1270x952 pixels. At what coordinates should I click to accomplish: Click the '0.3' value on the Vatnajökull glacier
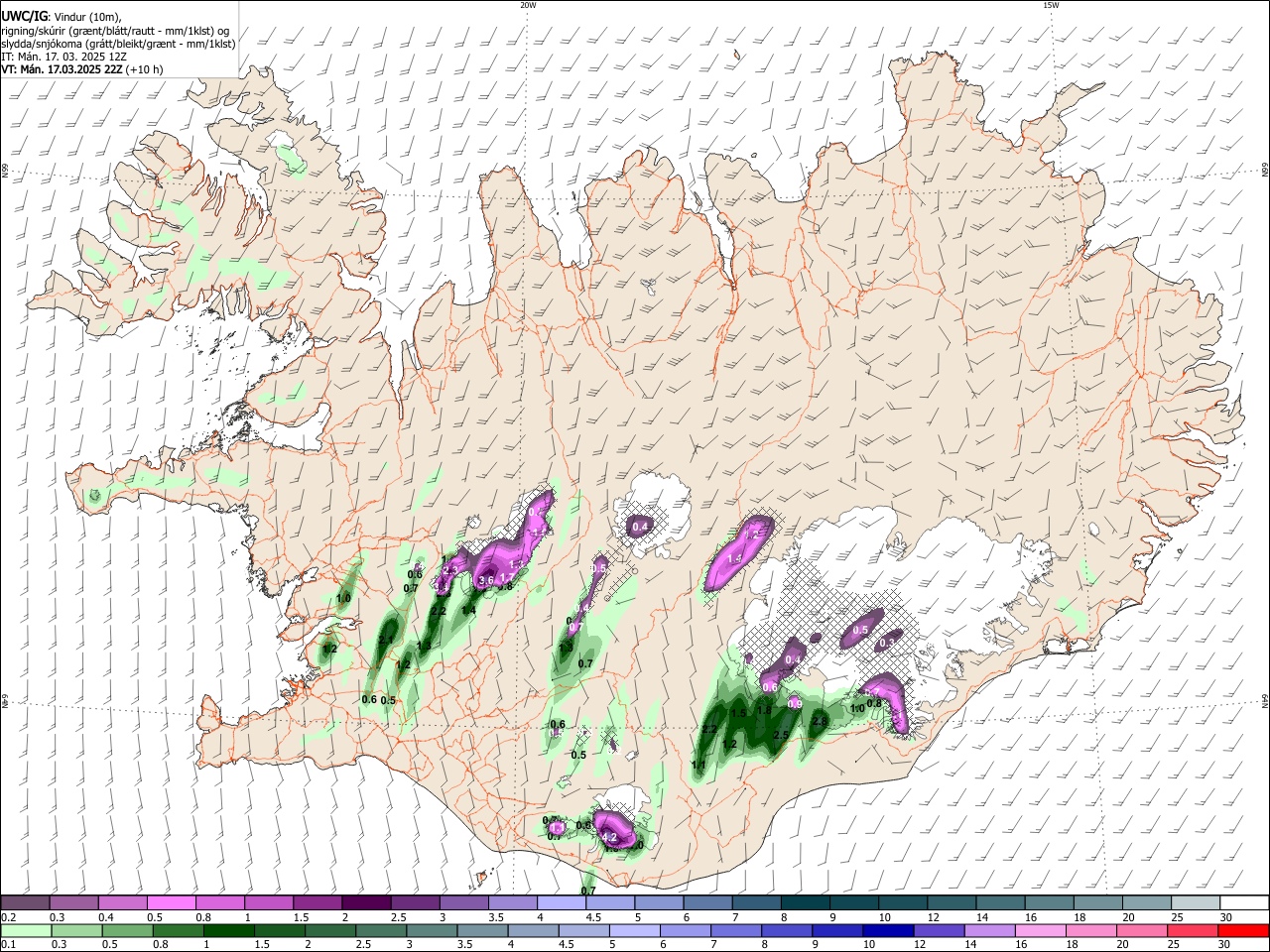point(887,644)
